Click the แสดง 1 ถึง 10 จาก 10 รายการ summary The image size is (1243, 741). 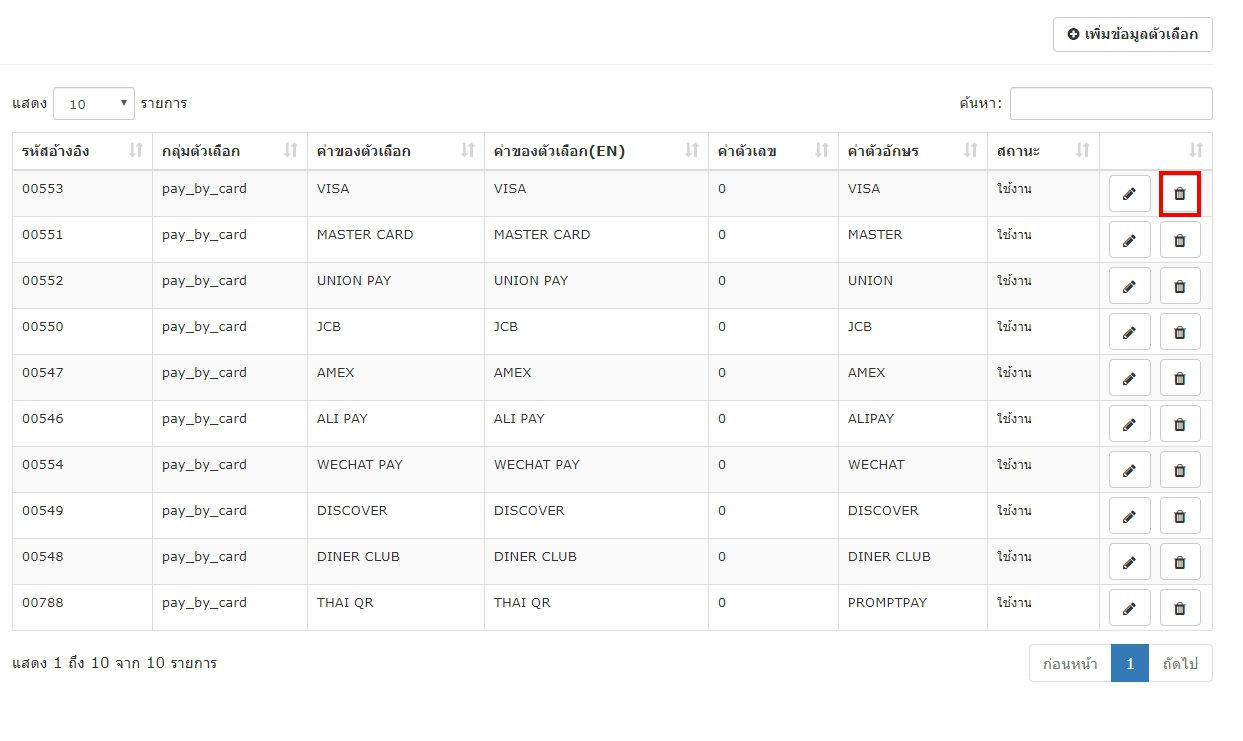click(115, 663)
